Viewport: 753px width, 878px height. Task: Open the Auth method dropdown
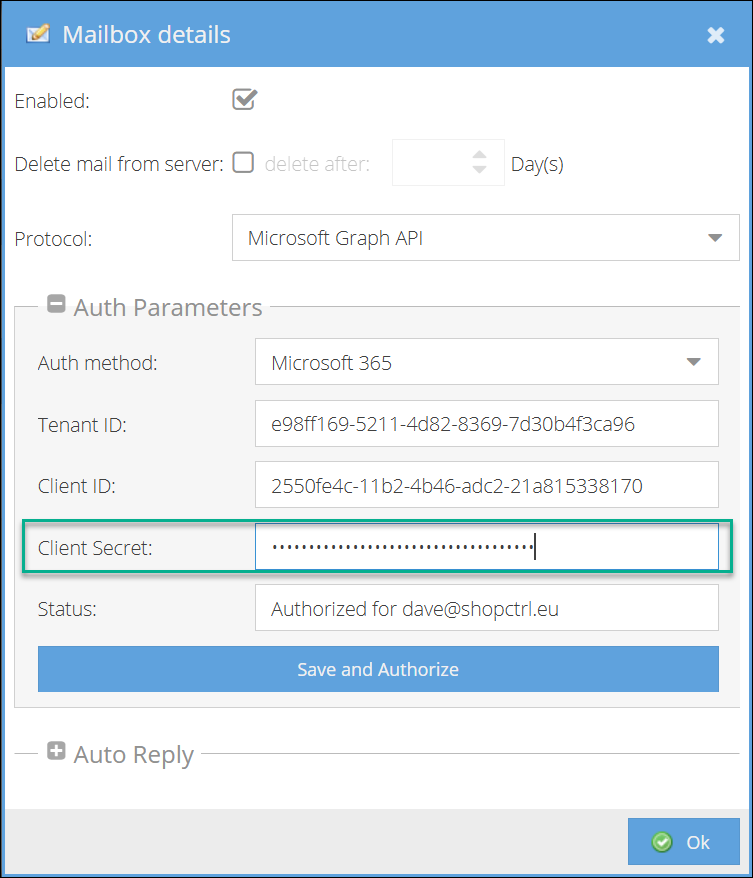tap(487, 362)
